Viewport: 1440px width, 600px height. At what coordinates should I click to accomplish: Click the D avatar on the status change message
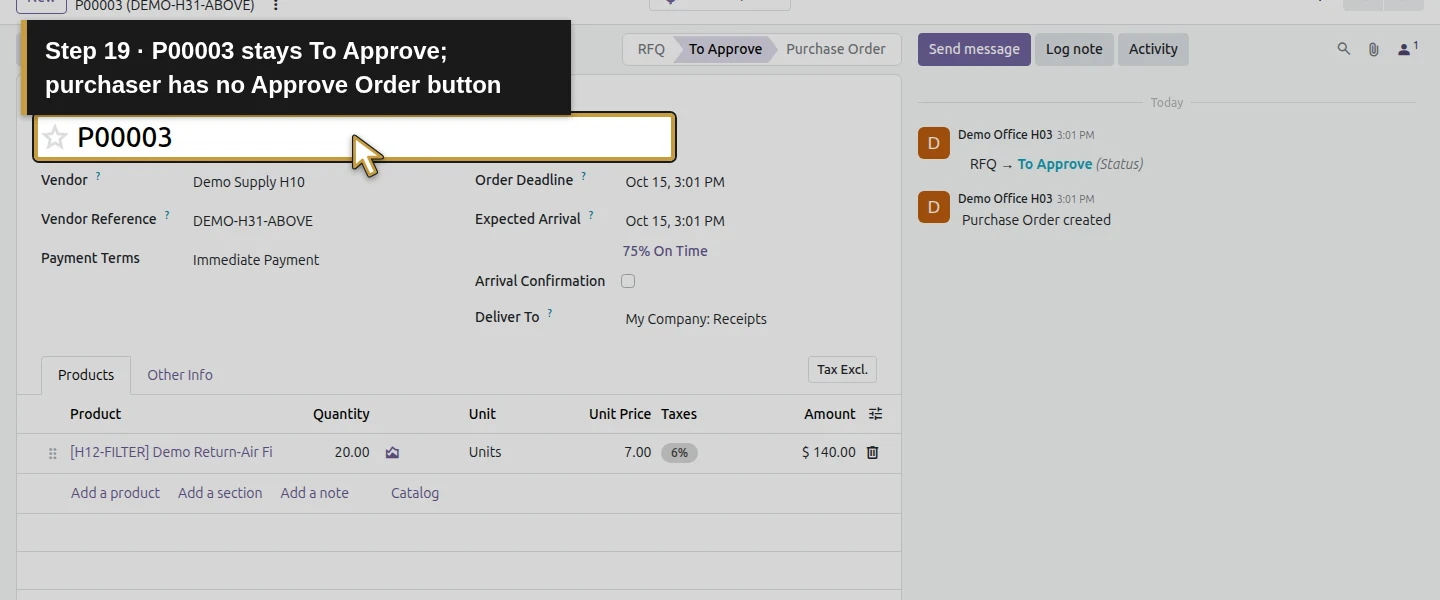(x=934, y=143)
